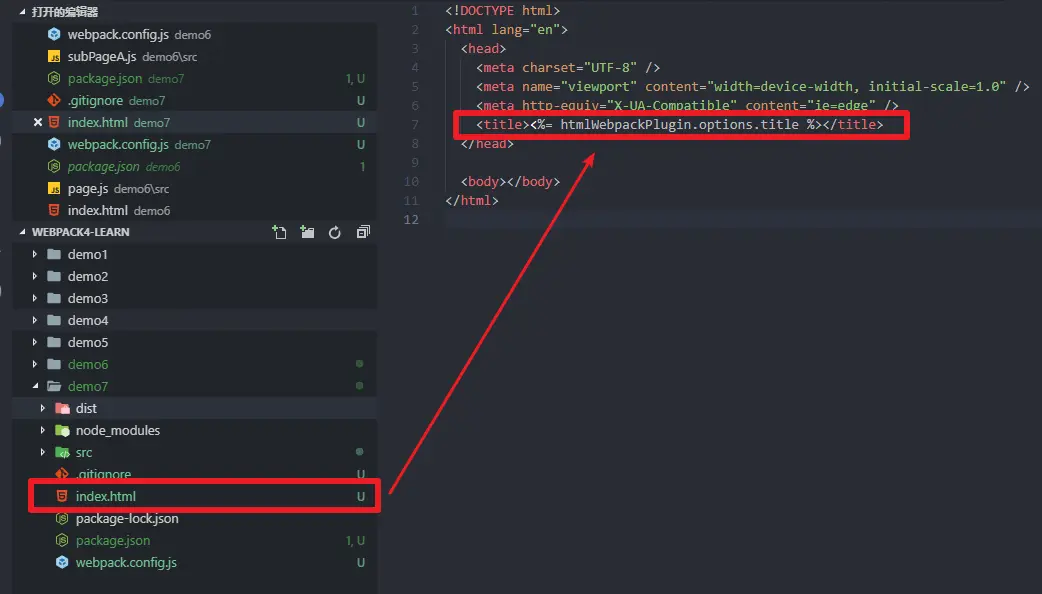Click the New File icon in the WEBPACK4-LEARN header
The height and width of the screenshot is (594, 1042).
tap(279, 232)
